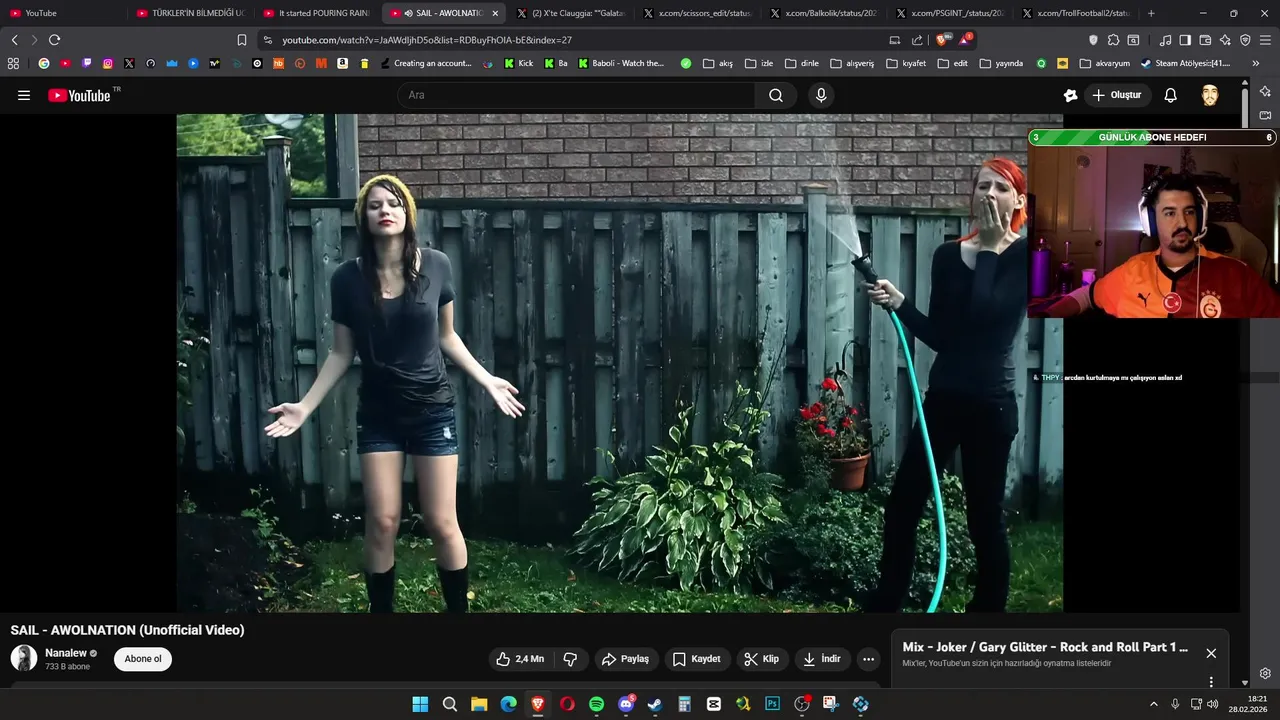Open YouTube account avatar menu

point(1210,95)
